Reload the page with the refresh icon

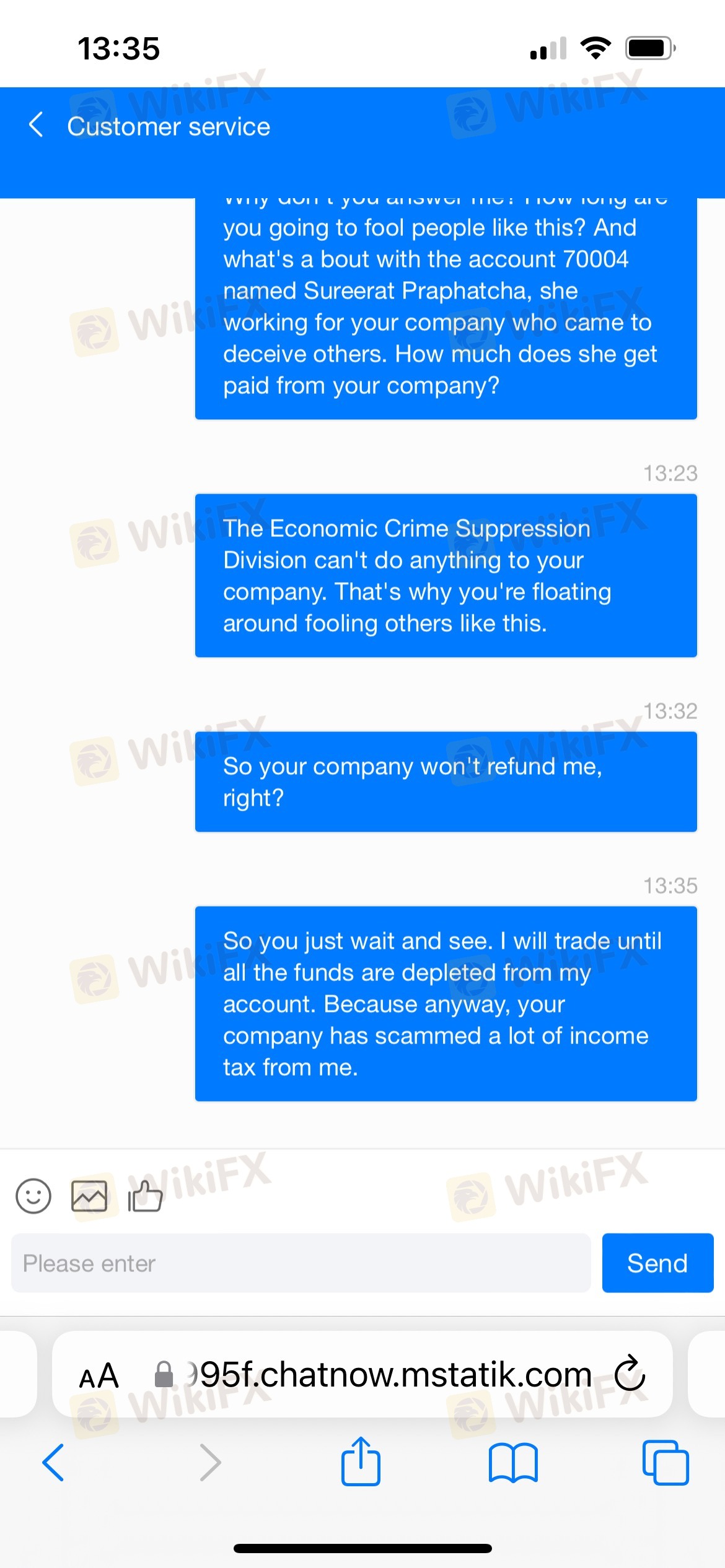click(x=630, y=1374)
